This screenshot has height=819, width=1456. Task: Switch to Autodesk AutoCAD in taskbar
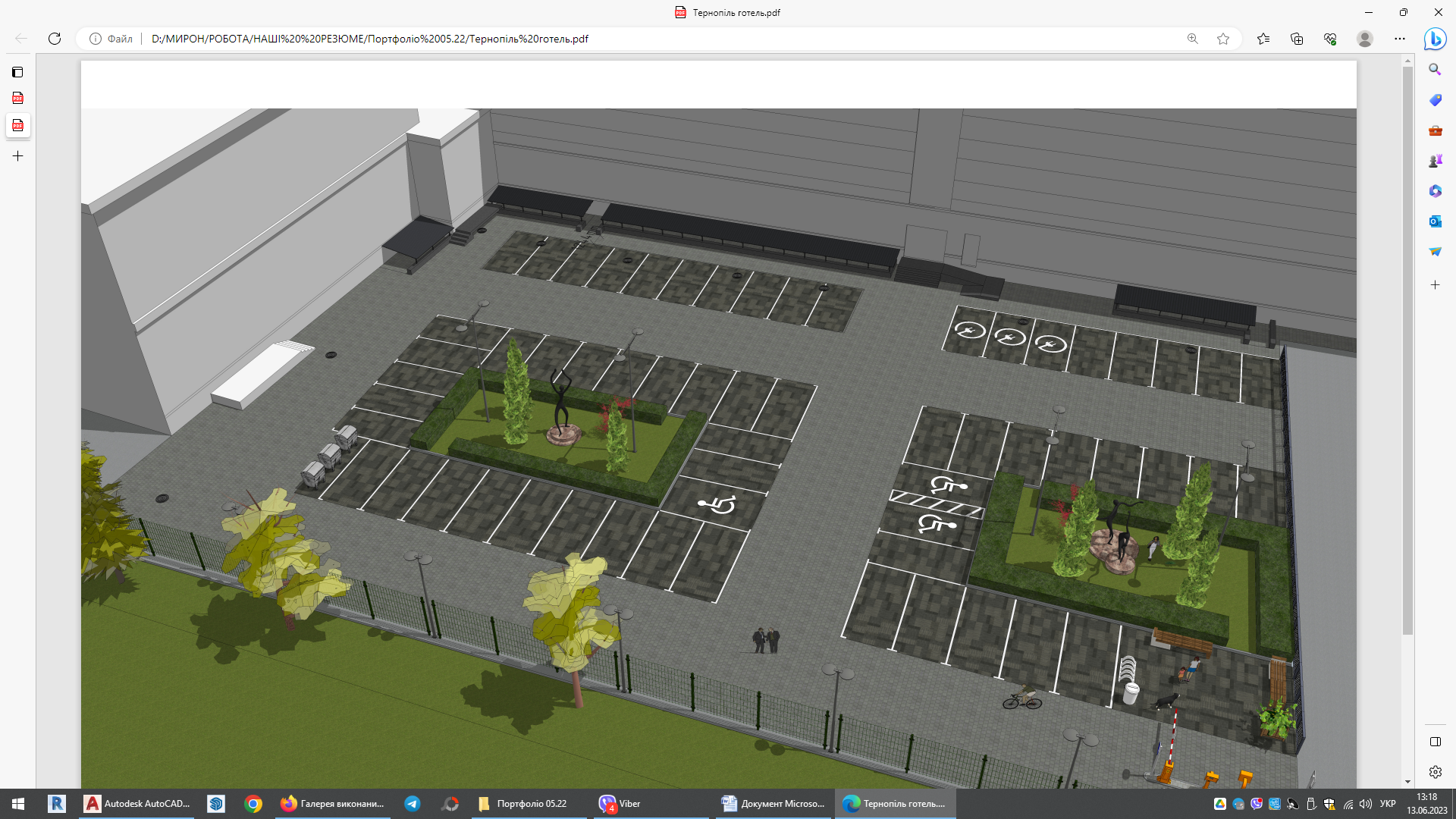[x=137, y=804]
